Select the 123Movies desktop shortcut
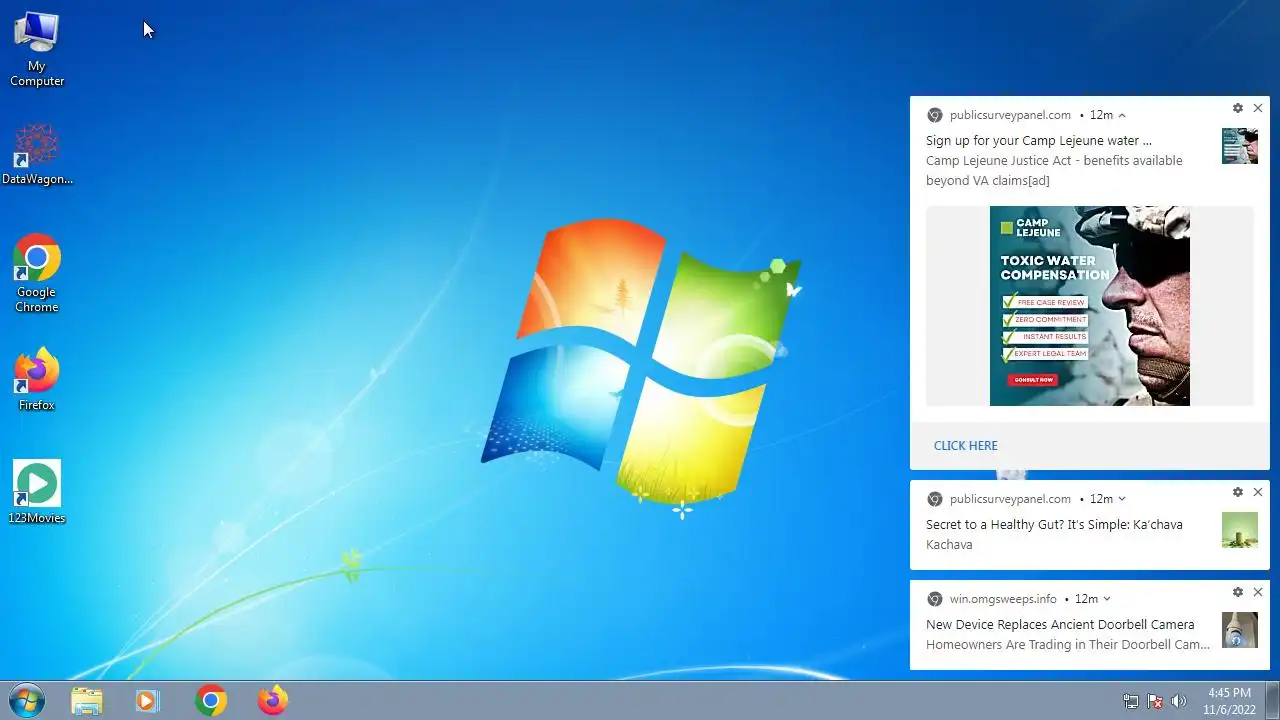 click(37, 492)
